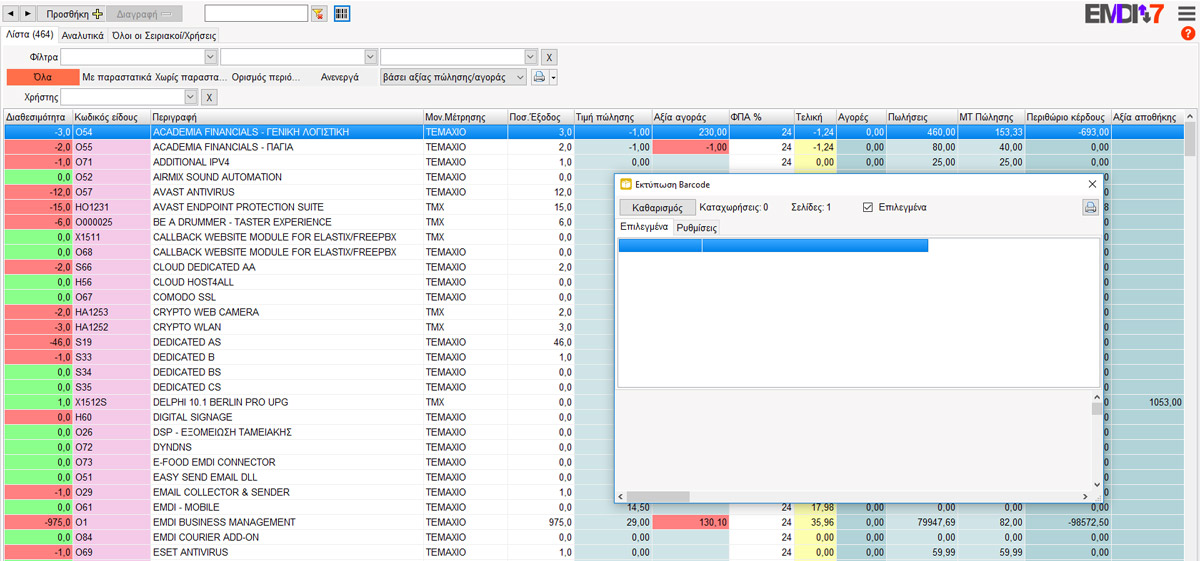Clear filters with X button beside Φίλτρα
Viewport: 1200px width, 561px height.
(549, 57)
